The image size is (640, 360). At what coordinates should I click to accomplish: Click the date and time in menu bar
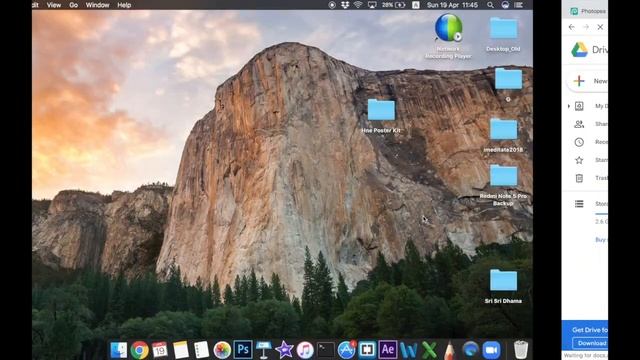[452, 5]
